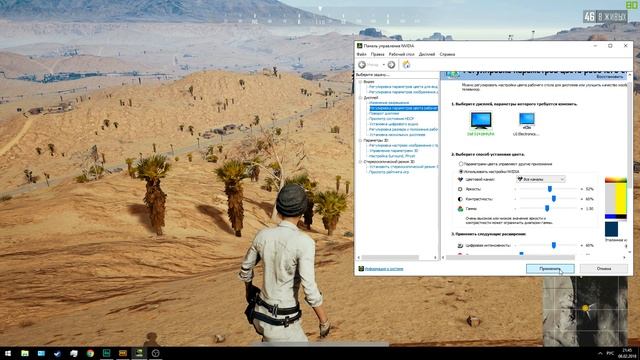
Task: Collapse the Видео tree section
Action: pyautogui.click(x=360, y=82)
